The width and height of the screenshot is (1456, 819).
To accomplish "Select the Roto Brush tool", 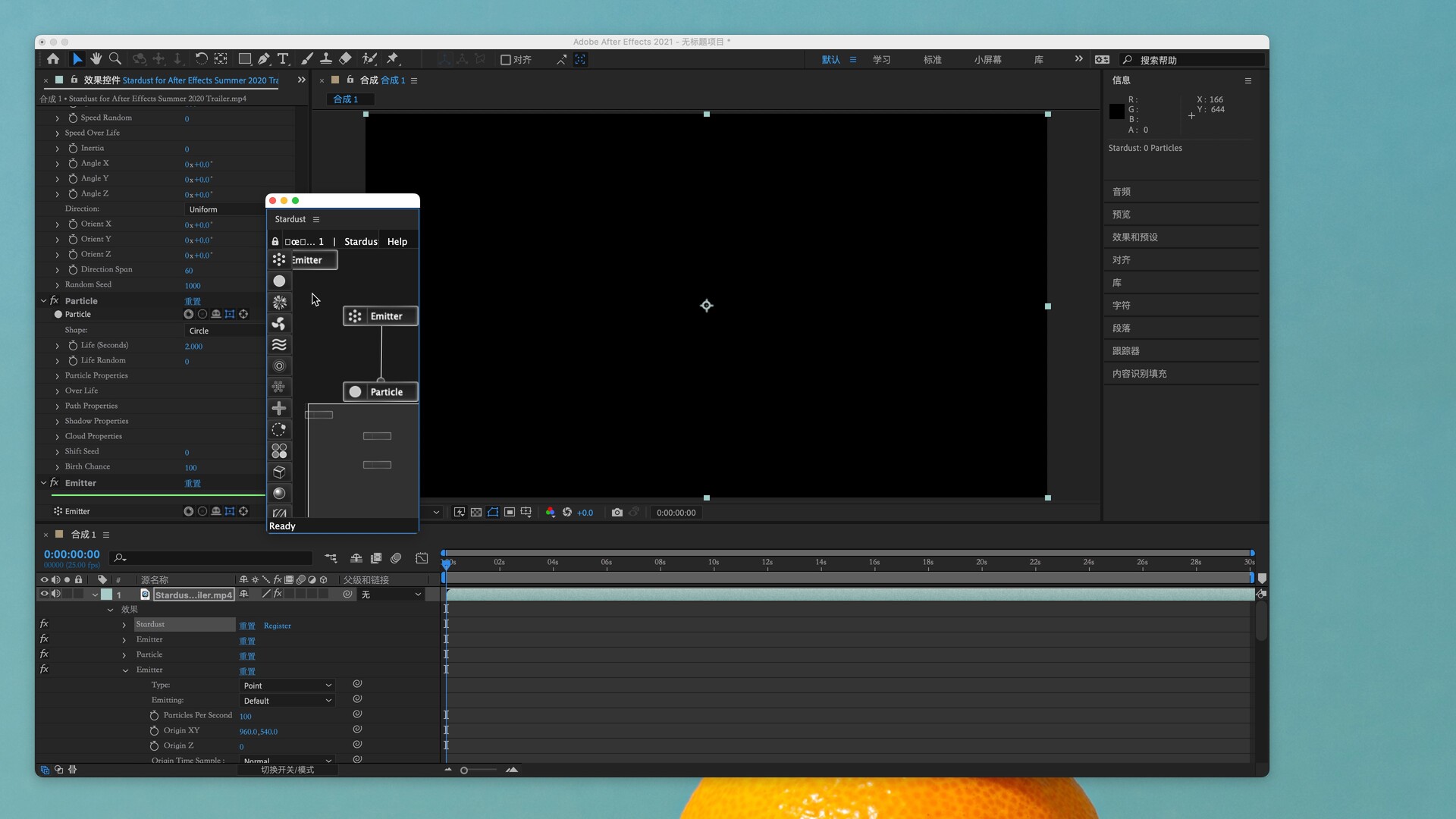I will 369,59.
